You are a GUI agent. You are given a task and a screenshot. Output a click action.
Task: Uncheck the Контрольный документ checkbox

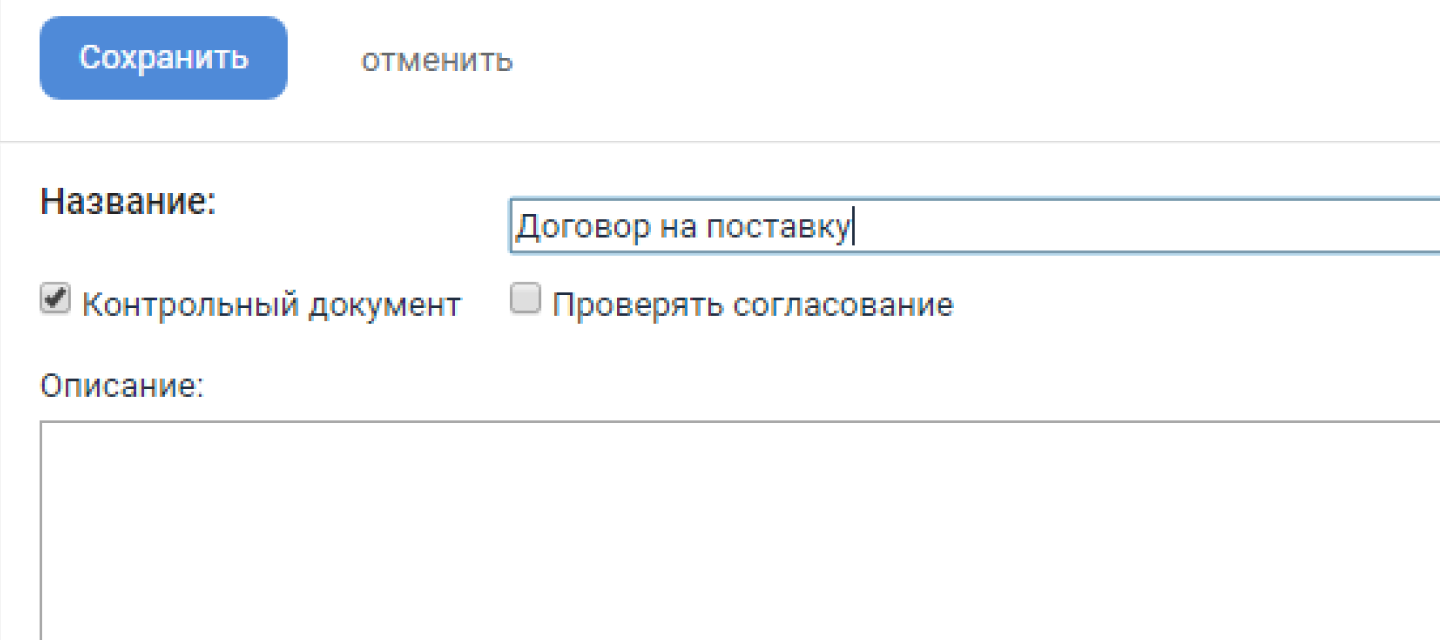[x=55, y=300]
